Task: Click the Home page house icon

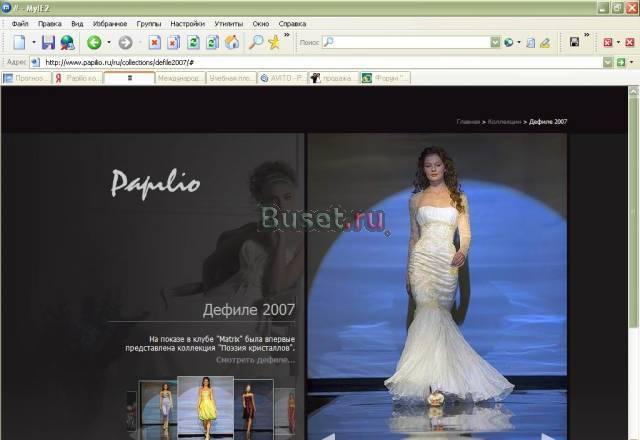Action: pos(232,42)
